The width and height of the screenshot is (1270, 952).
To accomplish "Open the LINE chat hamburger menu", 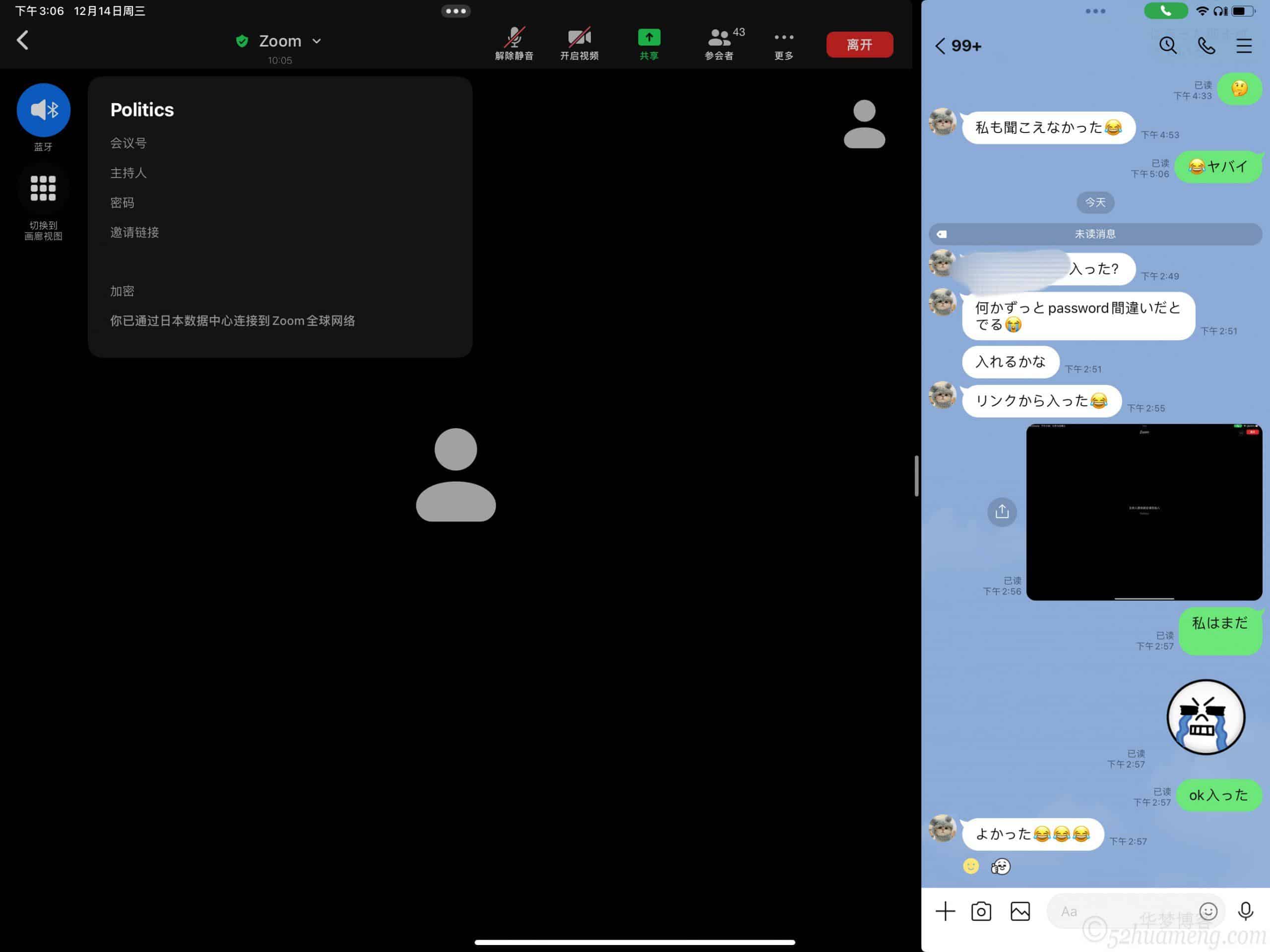I will click(1244, 45).
